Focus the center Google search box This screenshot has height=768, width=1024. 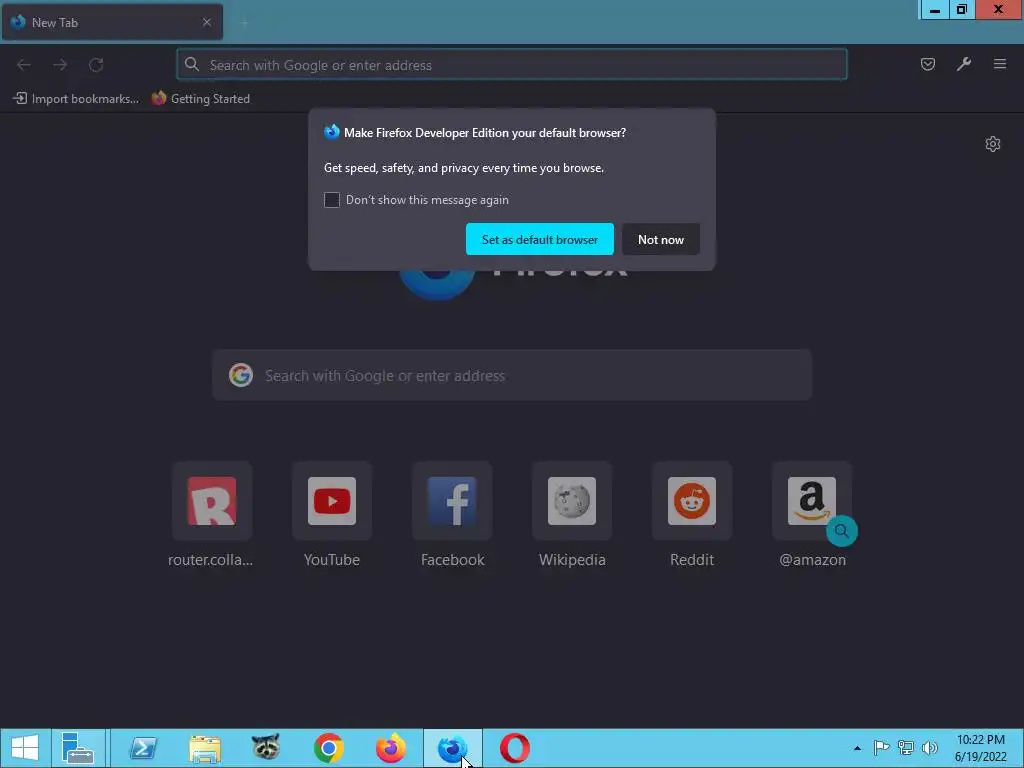[x=512, y=376]
